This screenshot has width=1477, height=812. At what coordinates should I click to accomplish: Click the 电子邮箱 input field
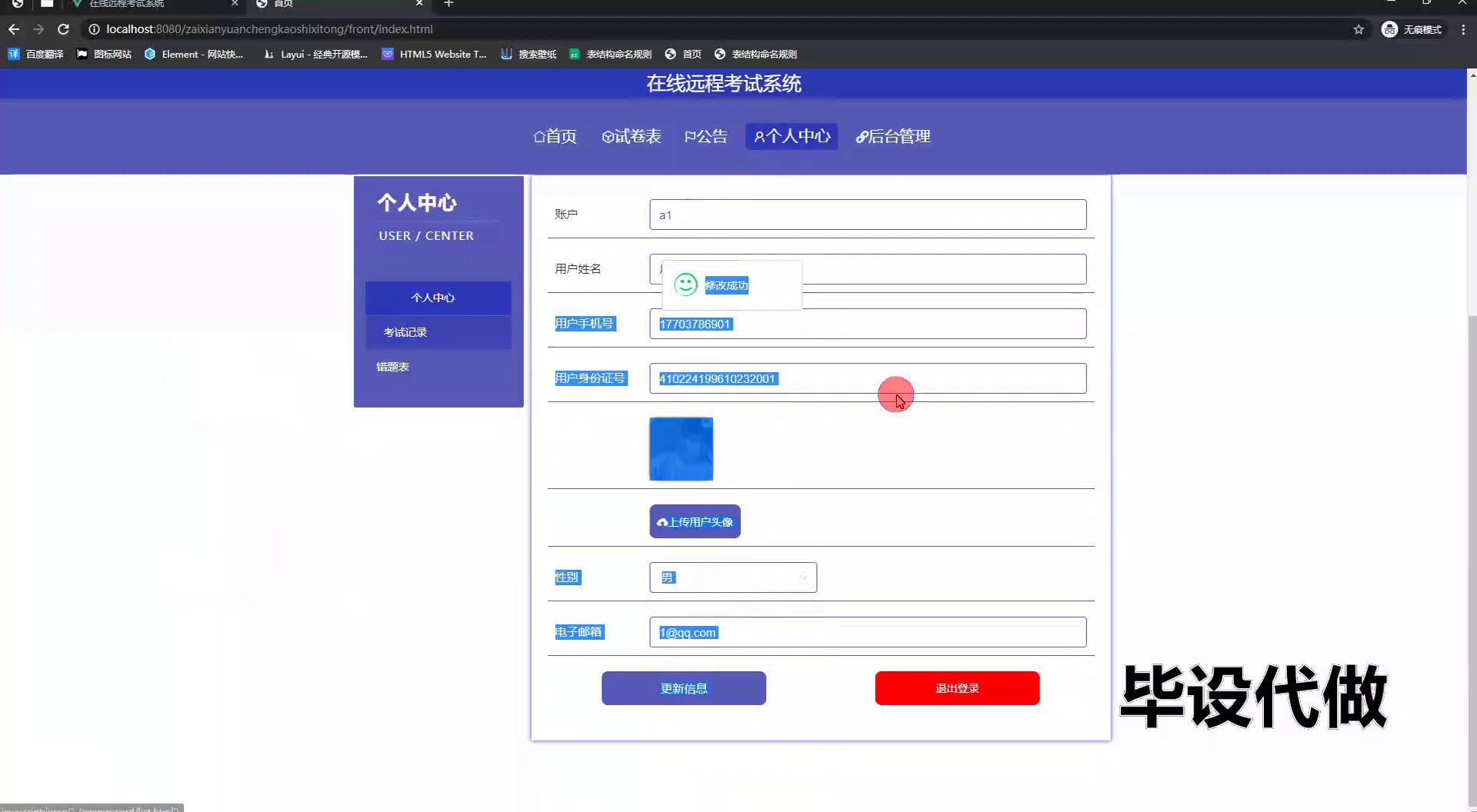pos(867,632)
